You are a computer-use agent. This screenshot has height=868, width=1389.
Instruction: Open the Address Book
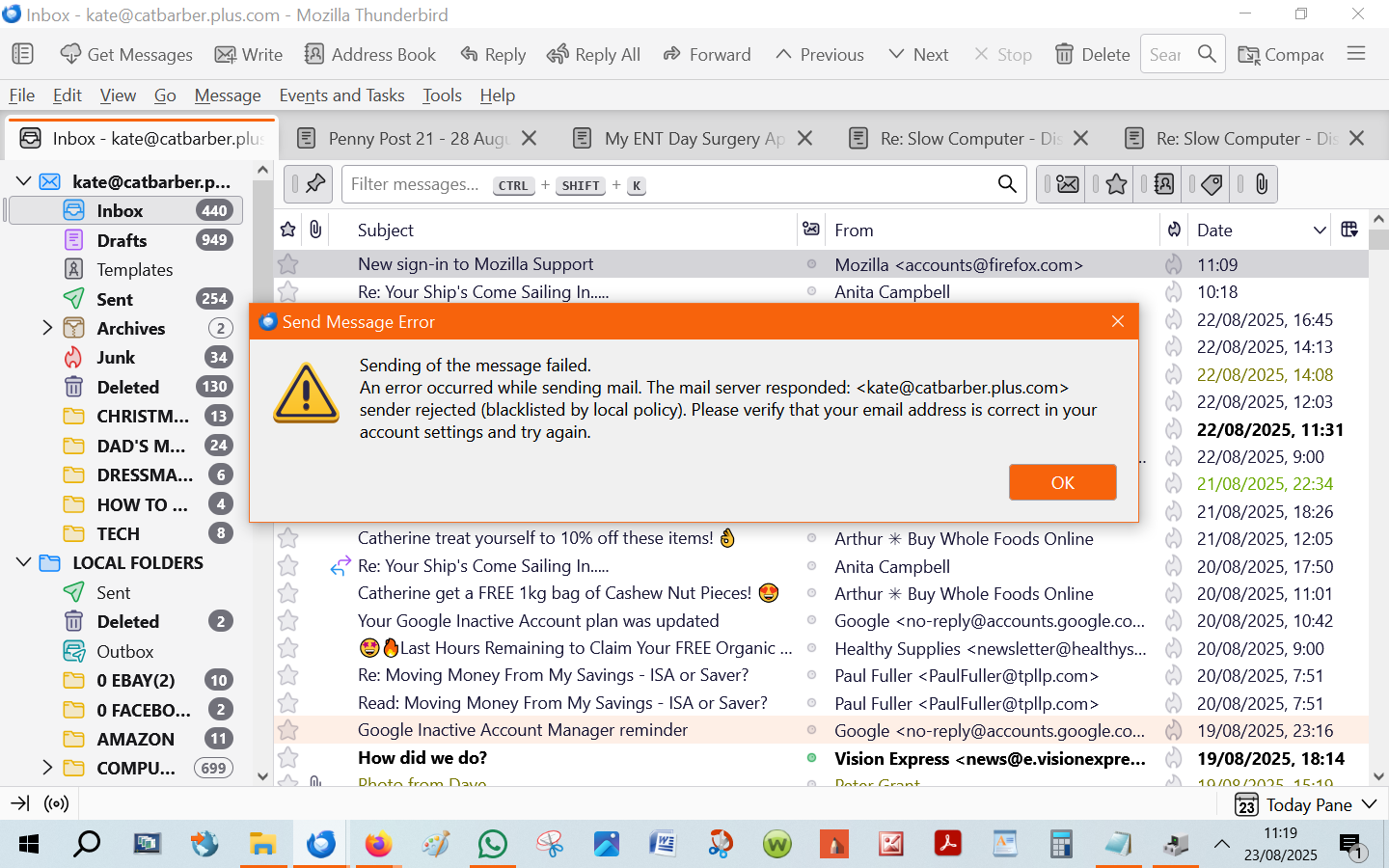click(370, 54)
